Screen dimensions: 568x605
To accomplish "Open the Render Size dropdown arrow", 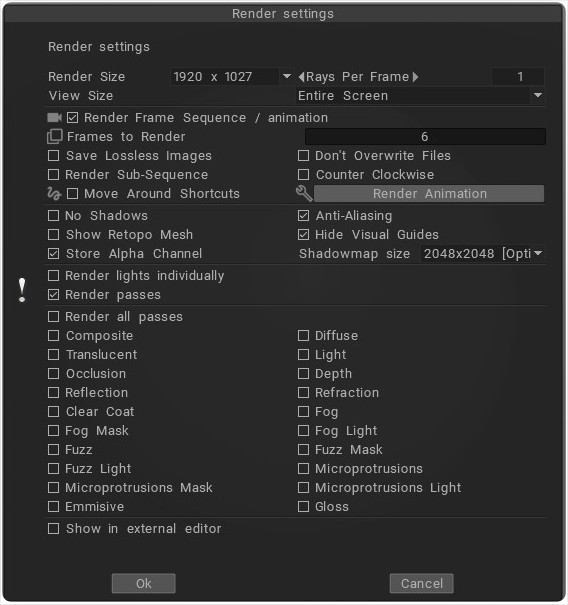I will [x=286, y=76].
